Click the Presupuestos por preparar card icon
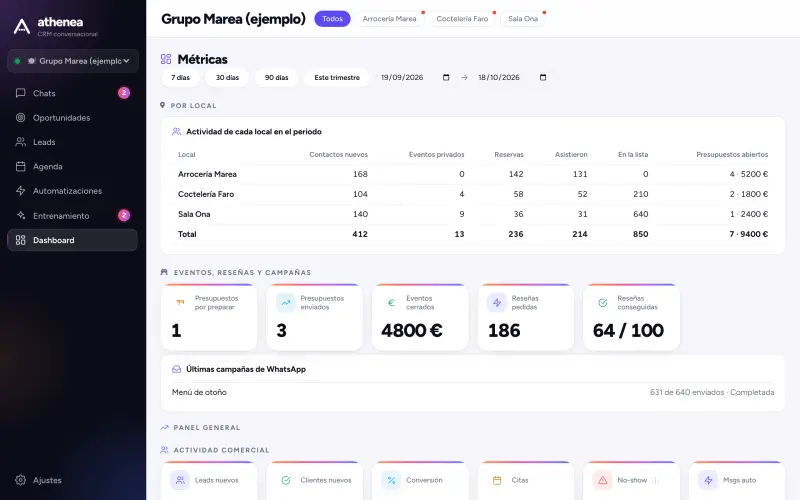This screenshot has width=800, height=500. pyautogui.click(x=180, y=303)
